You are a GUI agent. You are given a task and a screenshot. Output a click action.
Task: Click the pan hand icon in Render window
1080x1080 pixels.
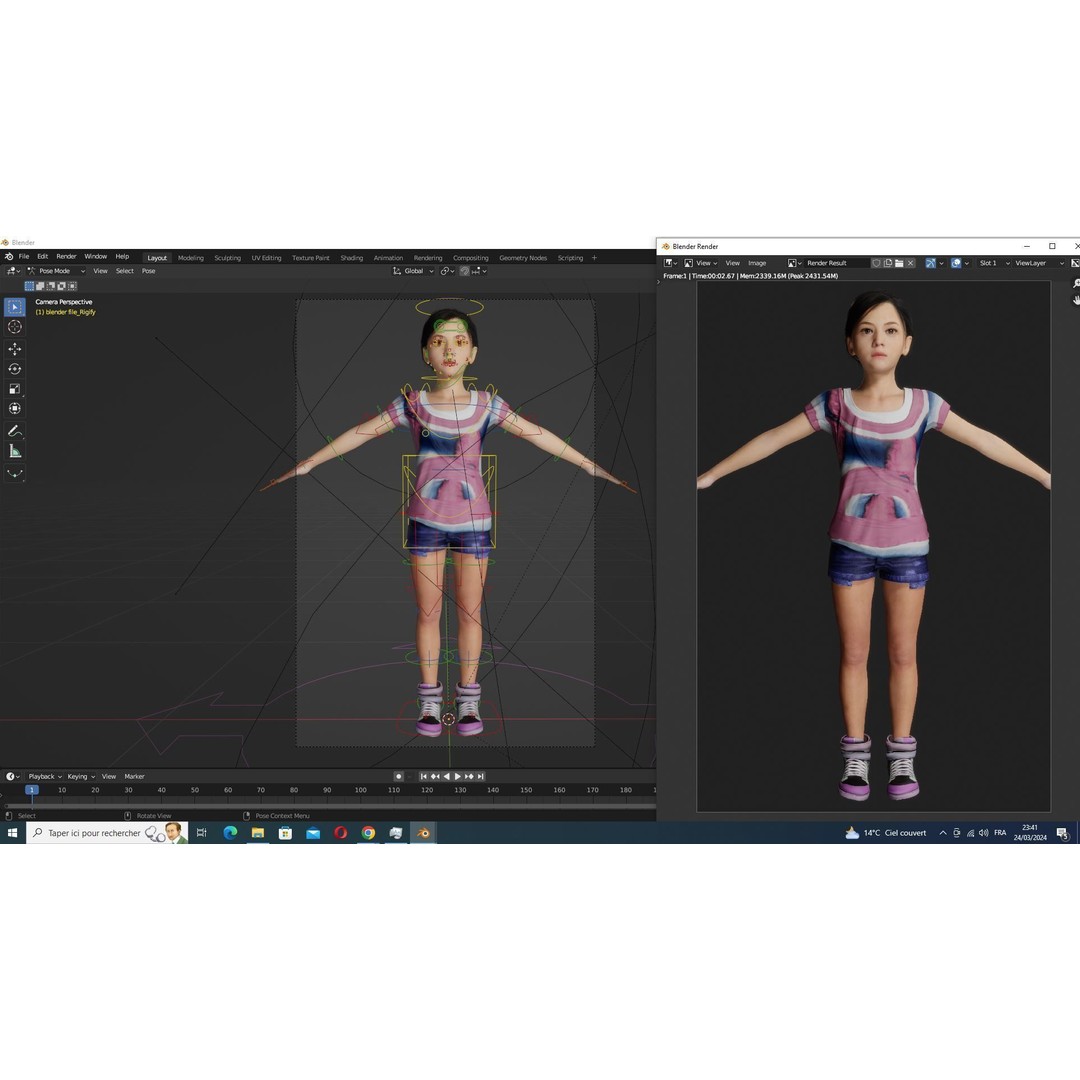[x=1076, y=300]
